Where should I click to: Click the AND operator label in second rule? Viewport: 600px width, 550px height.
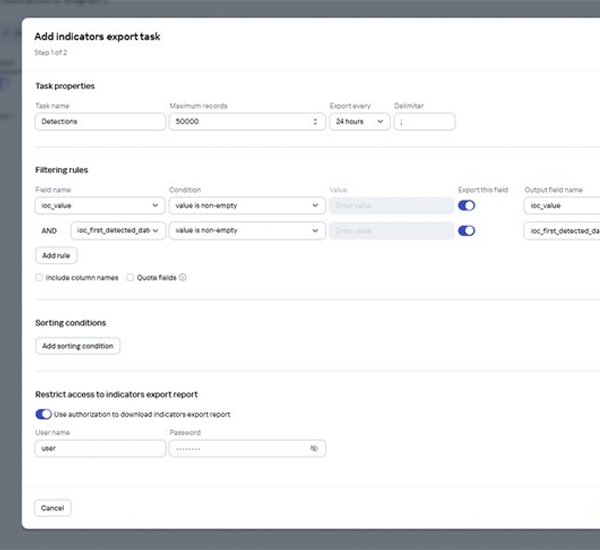49,231
